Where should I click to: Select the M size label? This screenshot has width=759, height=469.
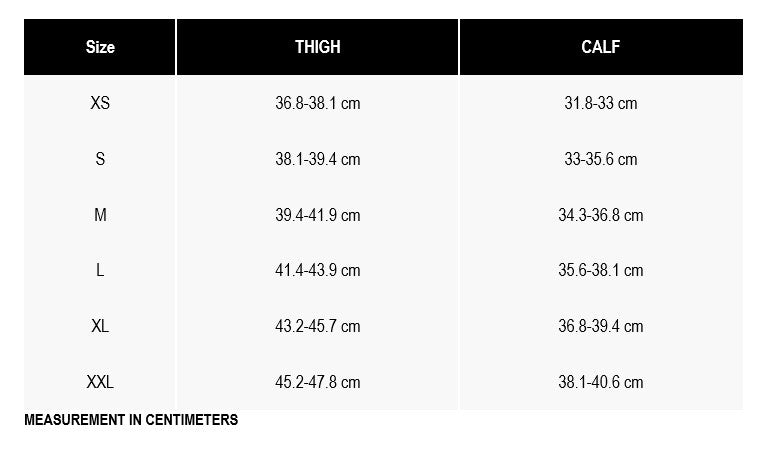tap(100, 215)
